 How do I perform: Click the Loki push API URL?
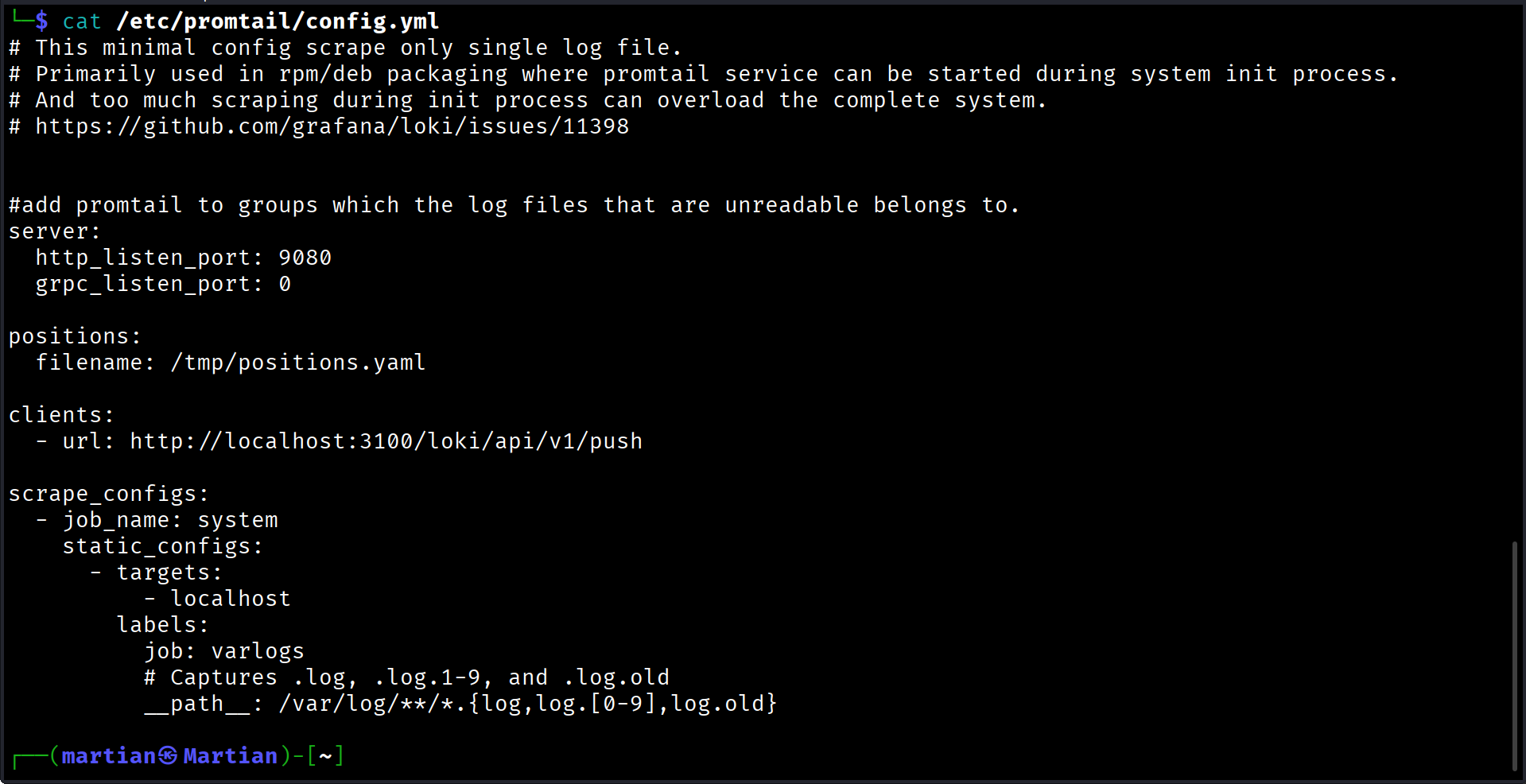coord(386,441)
